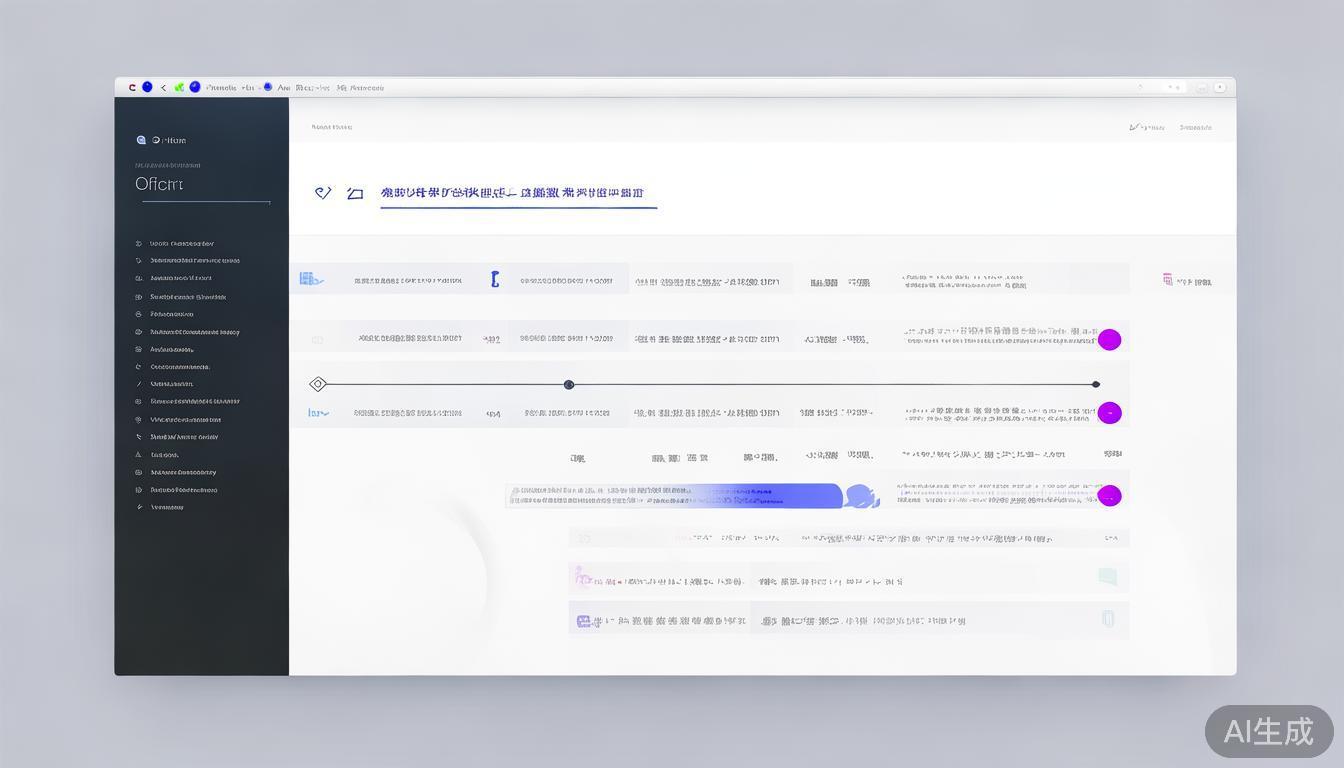Toggle the magenta status badge on the top row

[1110, 339]
